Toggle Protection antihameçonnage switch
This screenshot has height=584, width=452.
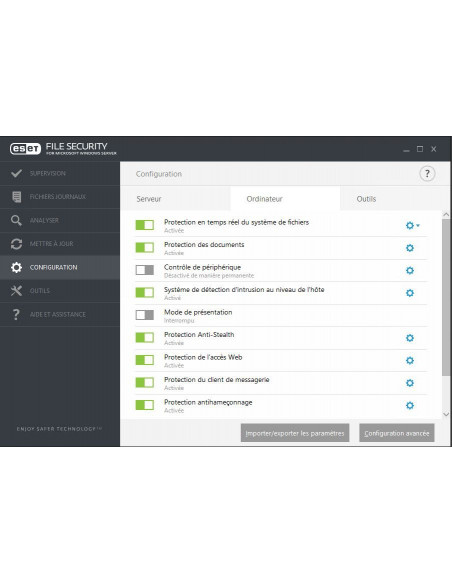[x=144, y=405]
